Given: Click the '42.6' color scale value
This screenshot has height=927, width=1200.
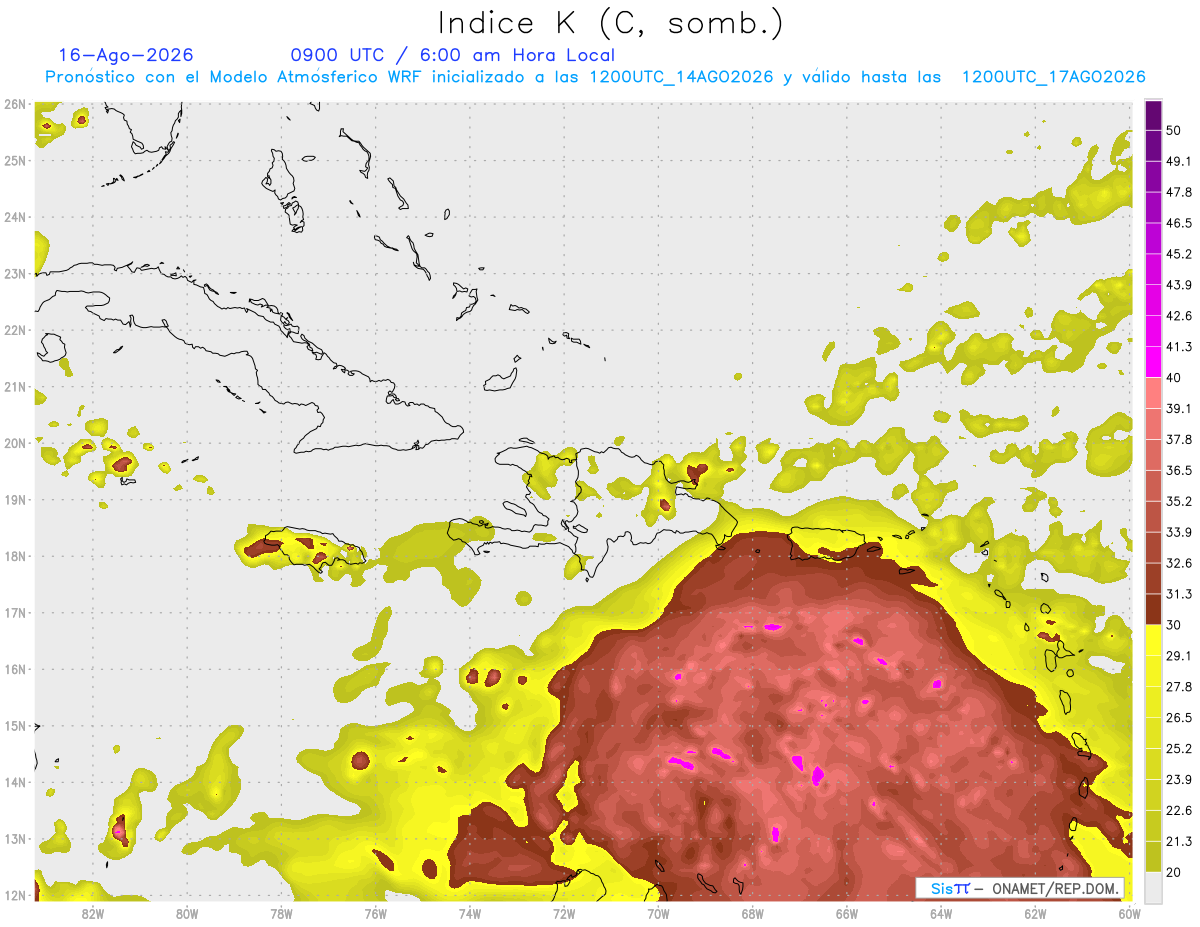Looking at the screenshot, I should (1178, 317).
